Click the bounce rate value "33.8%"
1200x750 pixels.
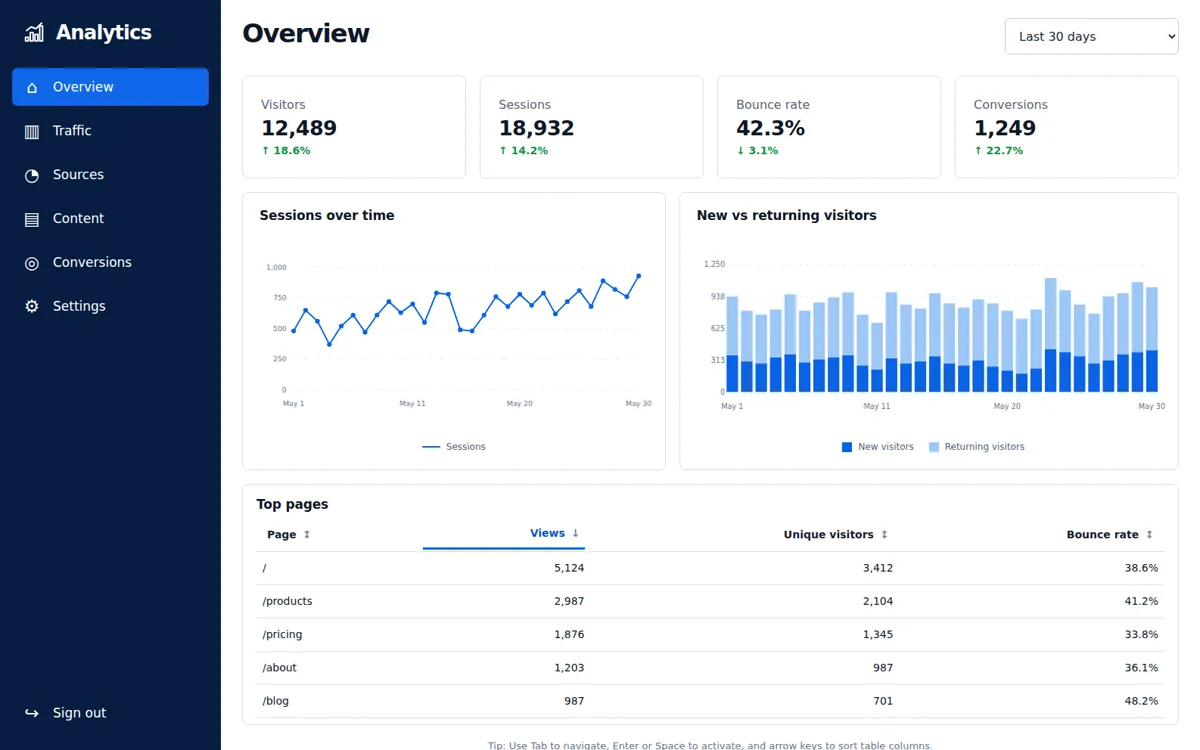[1141, 634]
